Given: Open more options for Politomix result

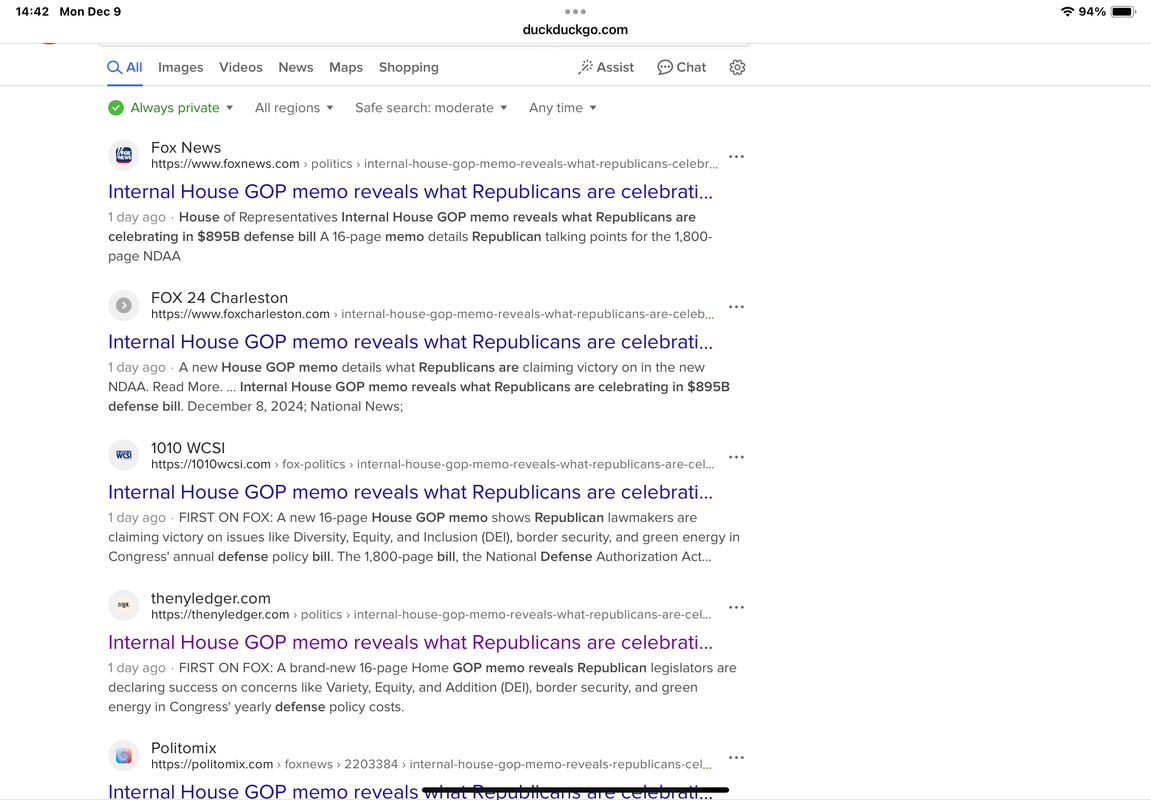Looking at the screenshot, I should [x=736, y=757].
